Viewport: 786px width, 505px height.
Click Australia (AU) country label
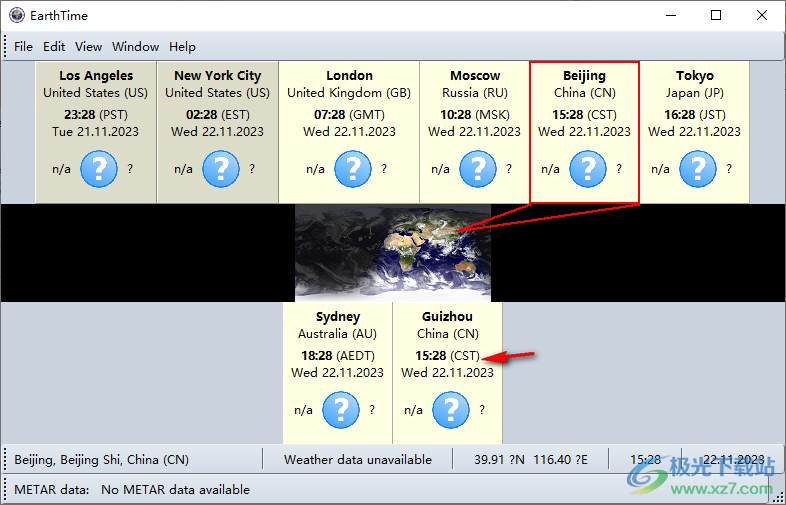coord(338,334)
